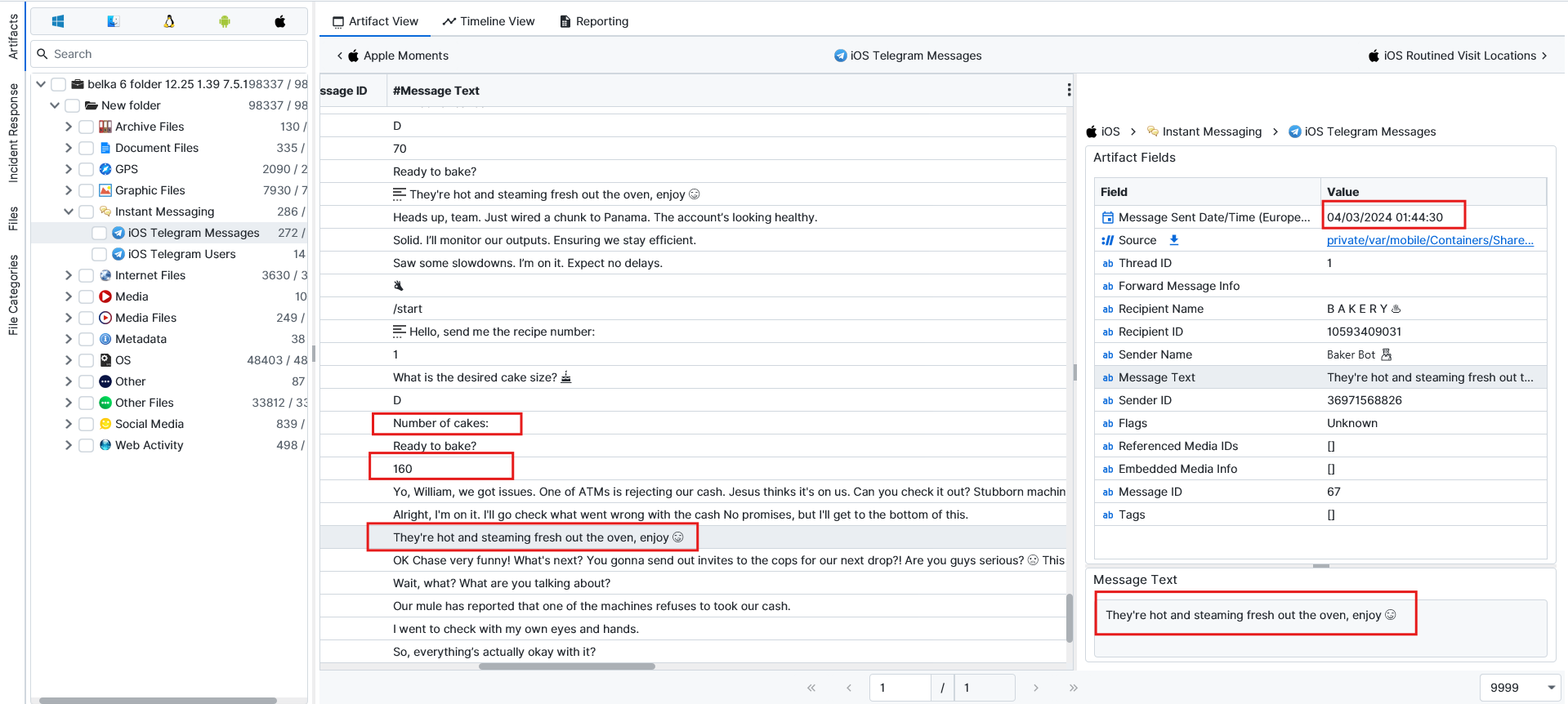Image resolution: width=1568 pixels, height=704 pixels.
Task: Enable the Web Activity checkbox
Action: (x=86, y=445)
